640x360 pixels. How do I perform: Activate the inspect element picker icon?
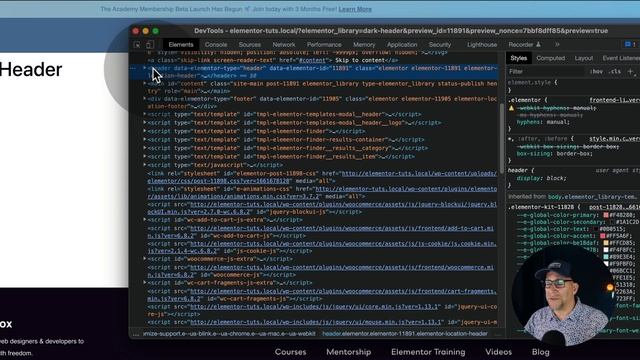click(x=137, y=44)
